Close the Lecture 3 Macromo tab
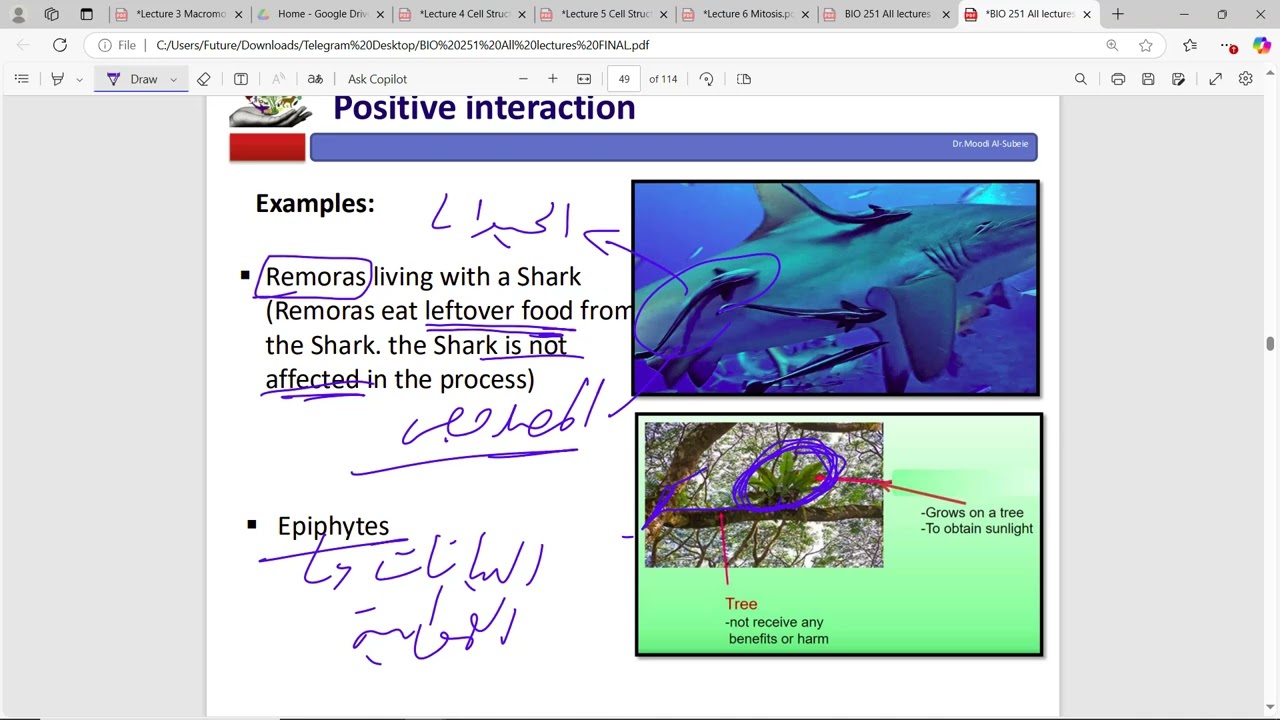 (x=238, y=14)
